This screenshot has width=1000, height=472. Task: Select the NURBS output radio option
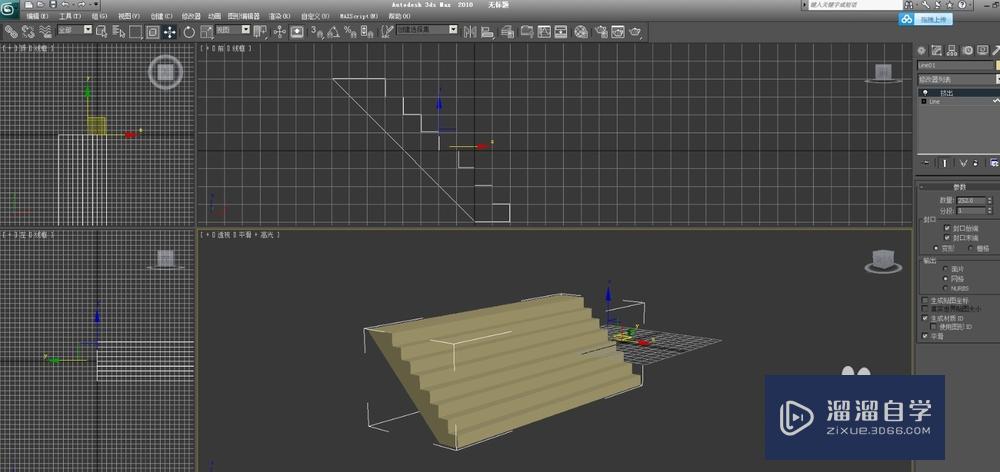945,288
